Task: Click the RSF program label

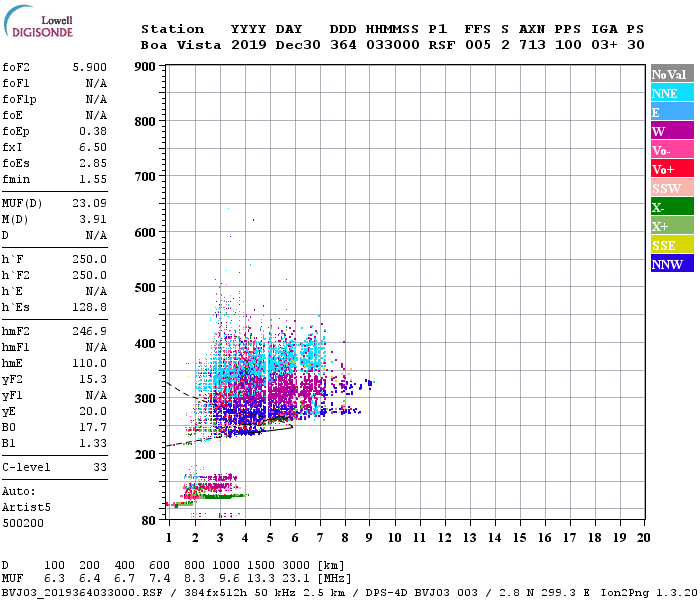Action: (x=442, y=45)
